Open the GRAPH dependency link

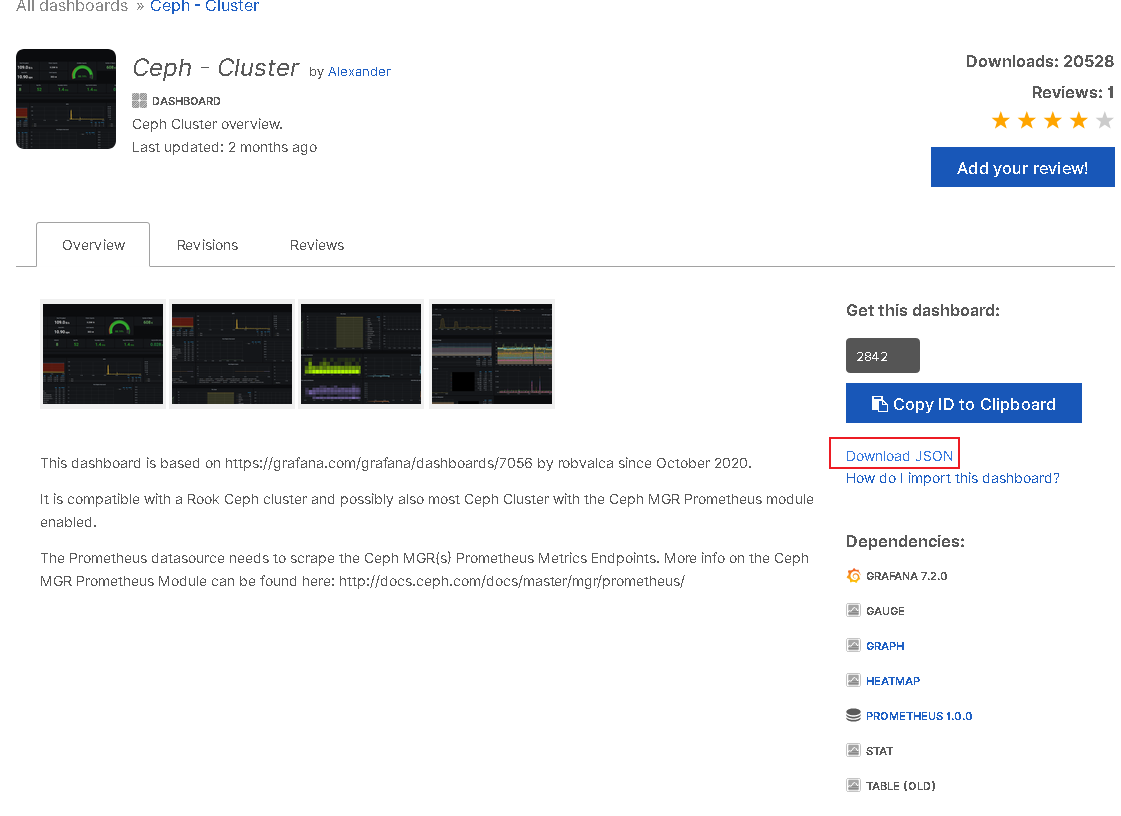[885, 646]
